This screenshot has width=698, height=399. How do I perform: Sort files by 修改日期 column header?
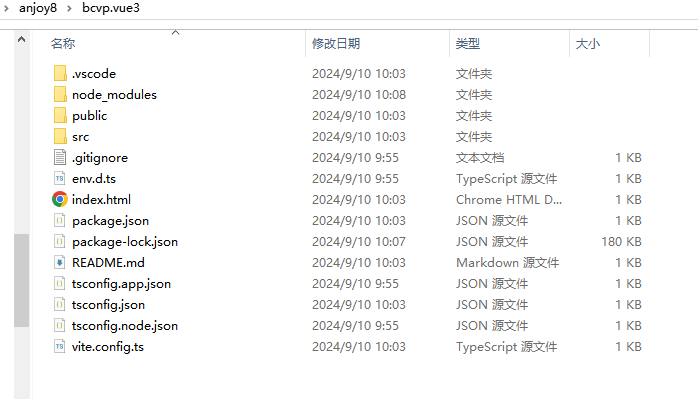tap(336, 44)
